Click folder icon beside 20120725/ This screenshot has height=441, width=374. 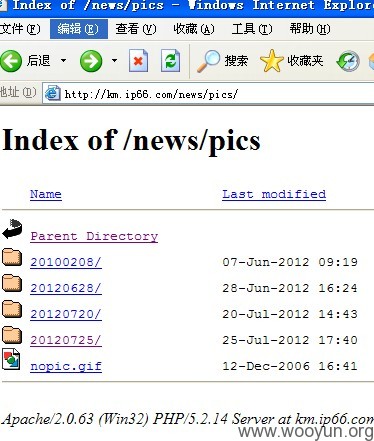[12, 335]
